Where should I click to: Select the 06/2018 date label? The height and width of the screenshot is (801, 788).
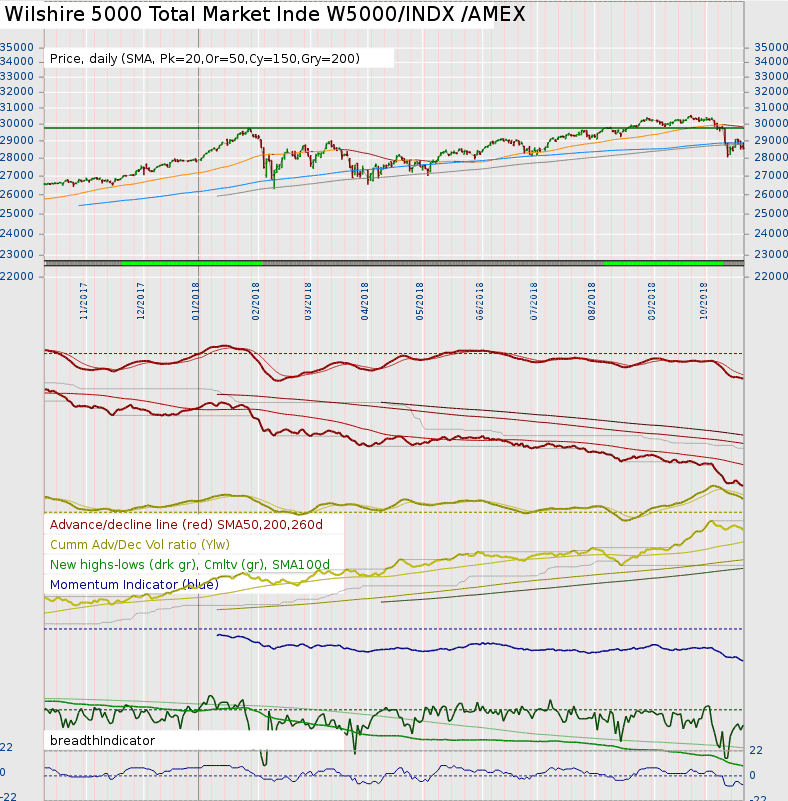pyautogui.click(x=479, y=301)
